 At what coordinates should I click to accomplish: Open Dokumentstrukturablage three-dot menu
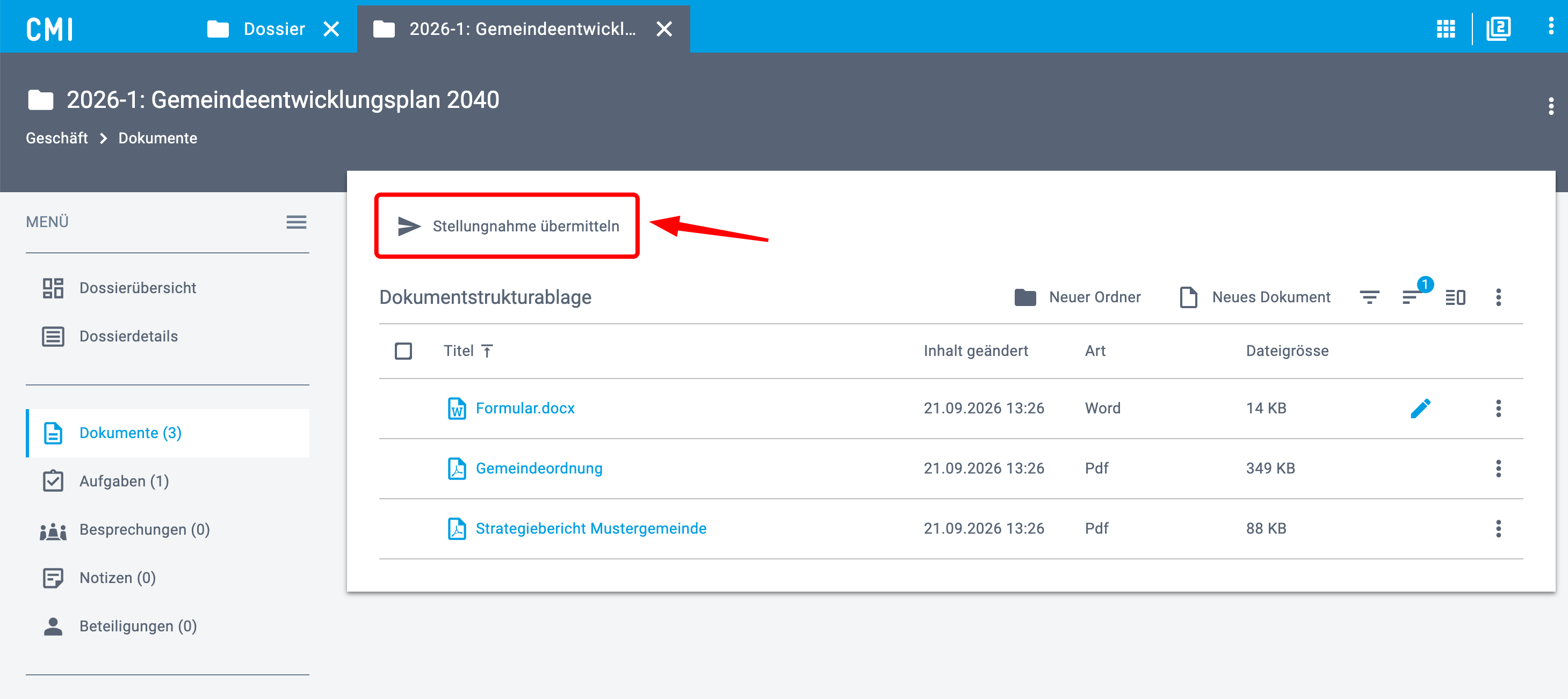click(x=1498, y=297)
